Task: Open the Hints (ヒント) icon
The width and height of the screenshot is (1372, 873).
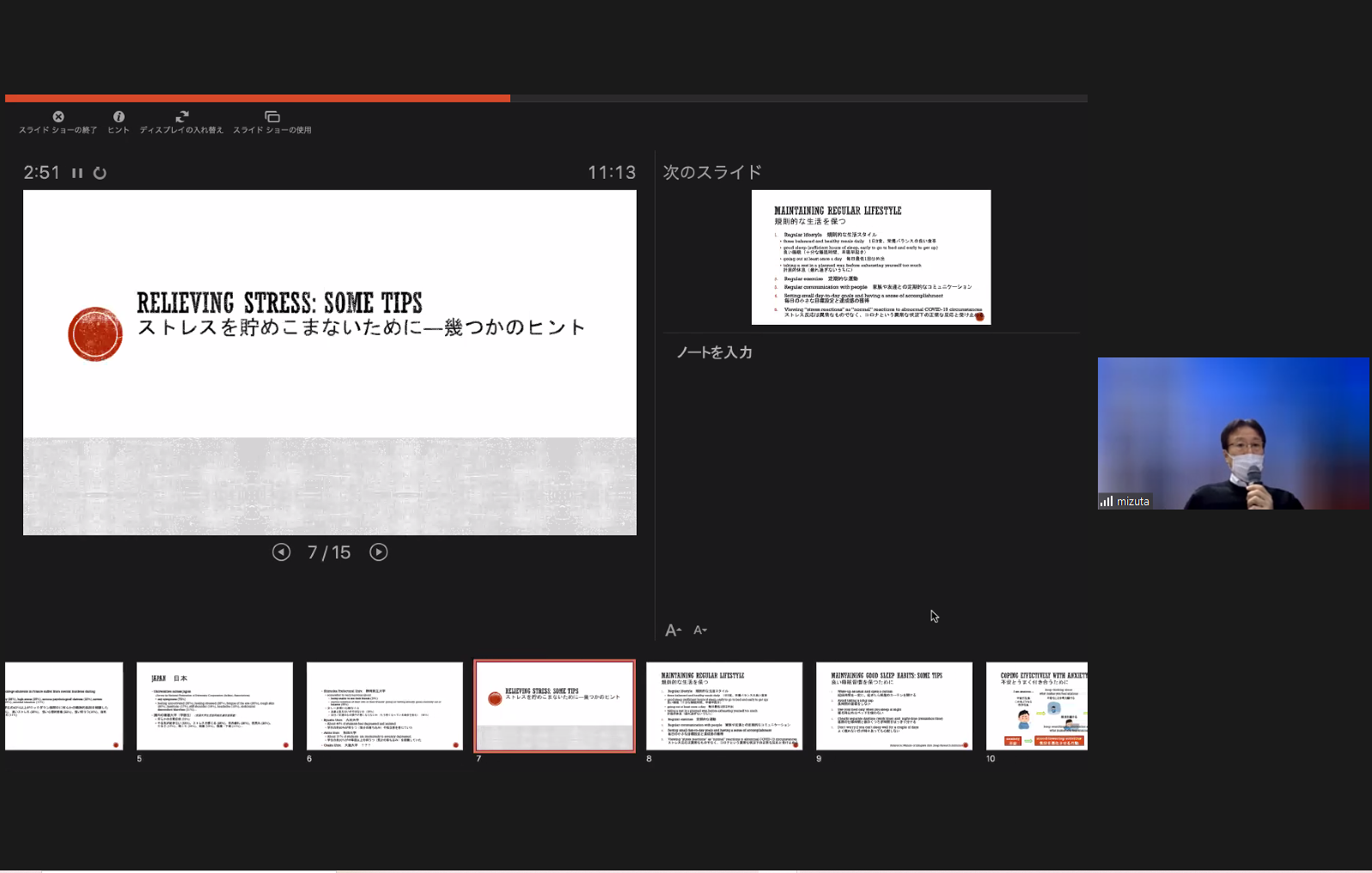Action: pos(119,117)
